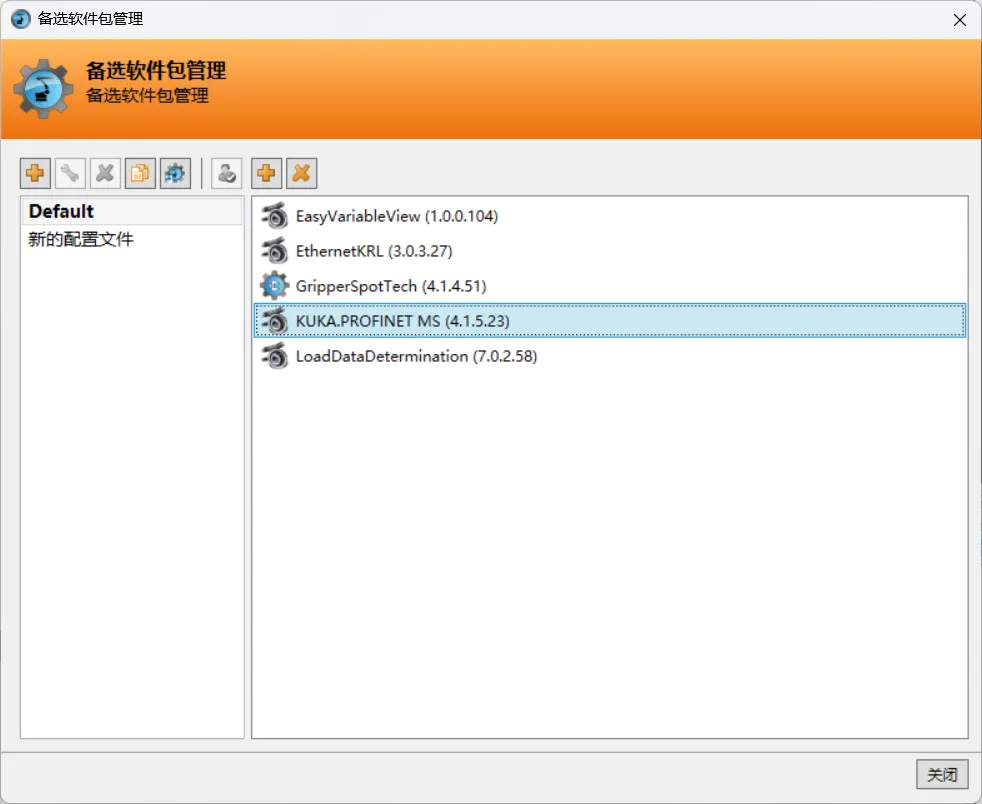Screen dimensions: 982x804
Task: Select KUKA.PROFINET MS (4.1.5.23) package
Action: (609, 321)
